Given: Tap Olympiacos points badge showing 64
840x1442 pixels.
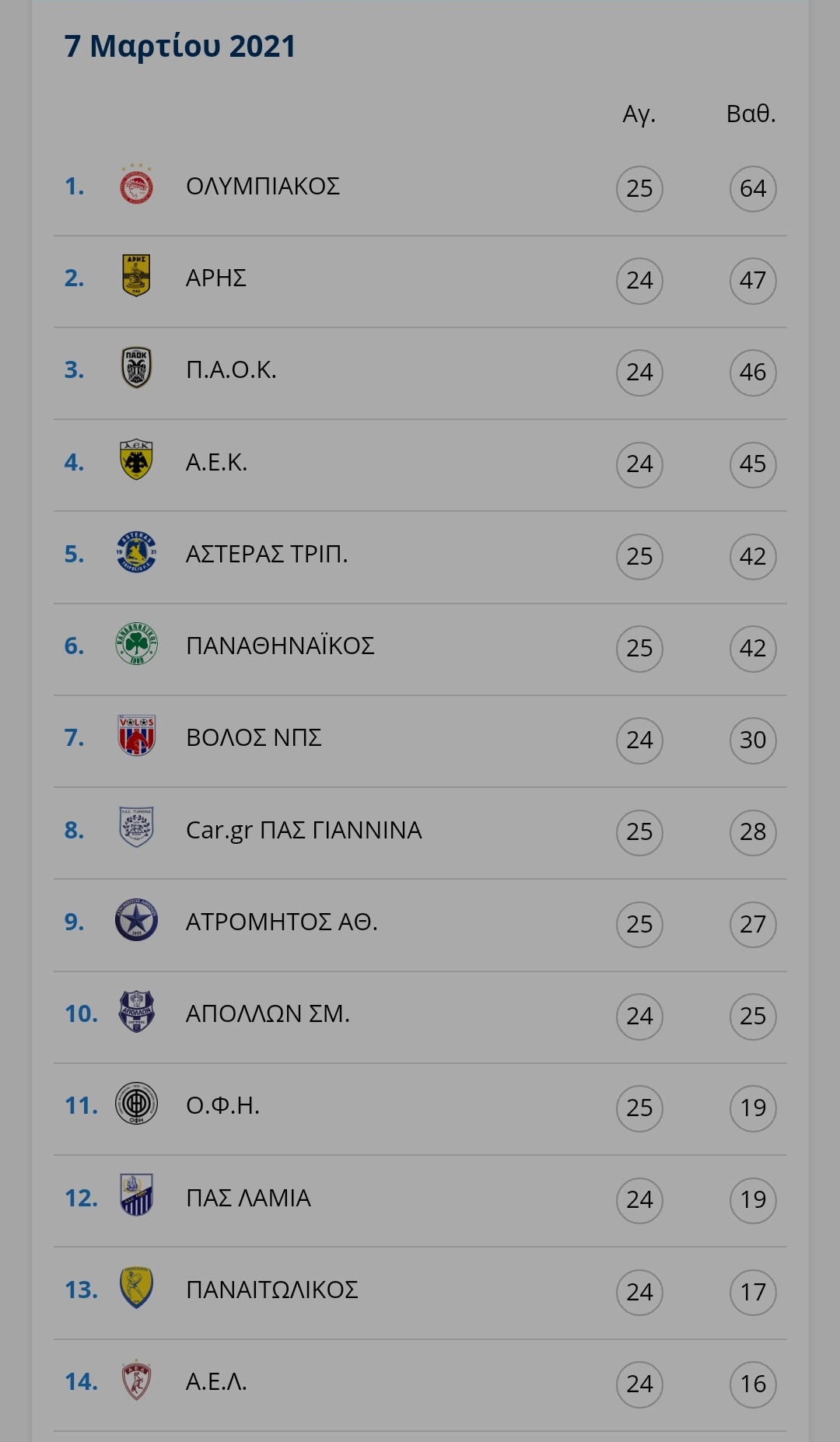Looking at the screenshot, I should click(x=753, y=188).
